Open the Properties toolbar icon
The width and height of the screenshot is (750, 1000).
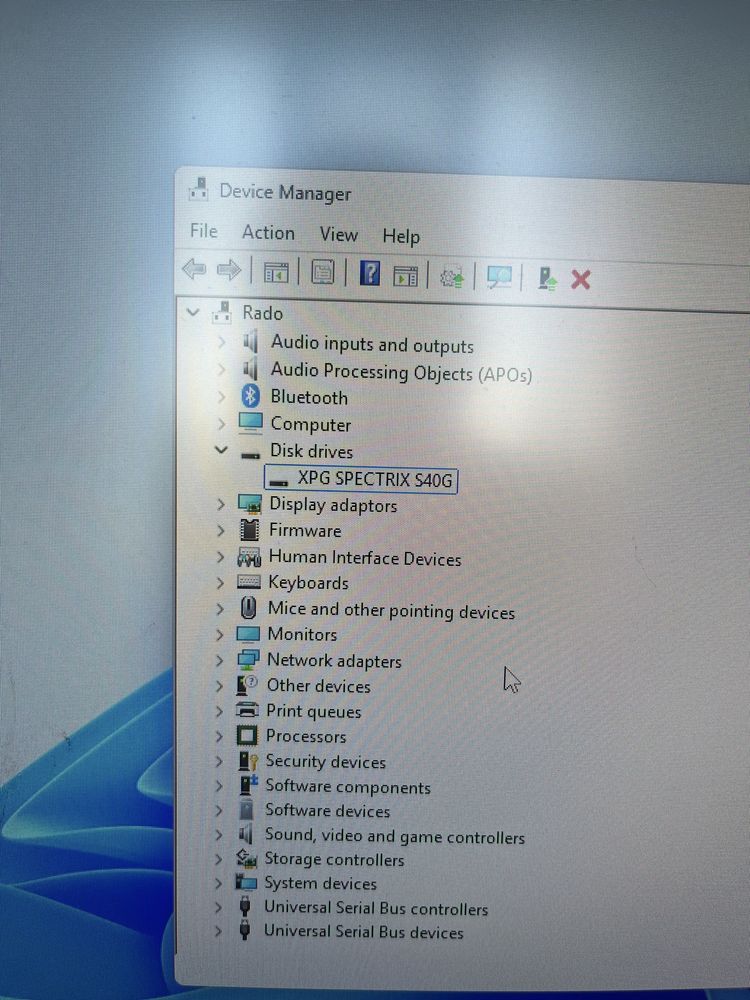pos(323,273)
